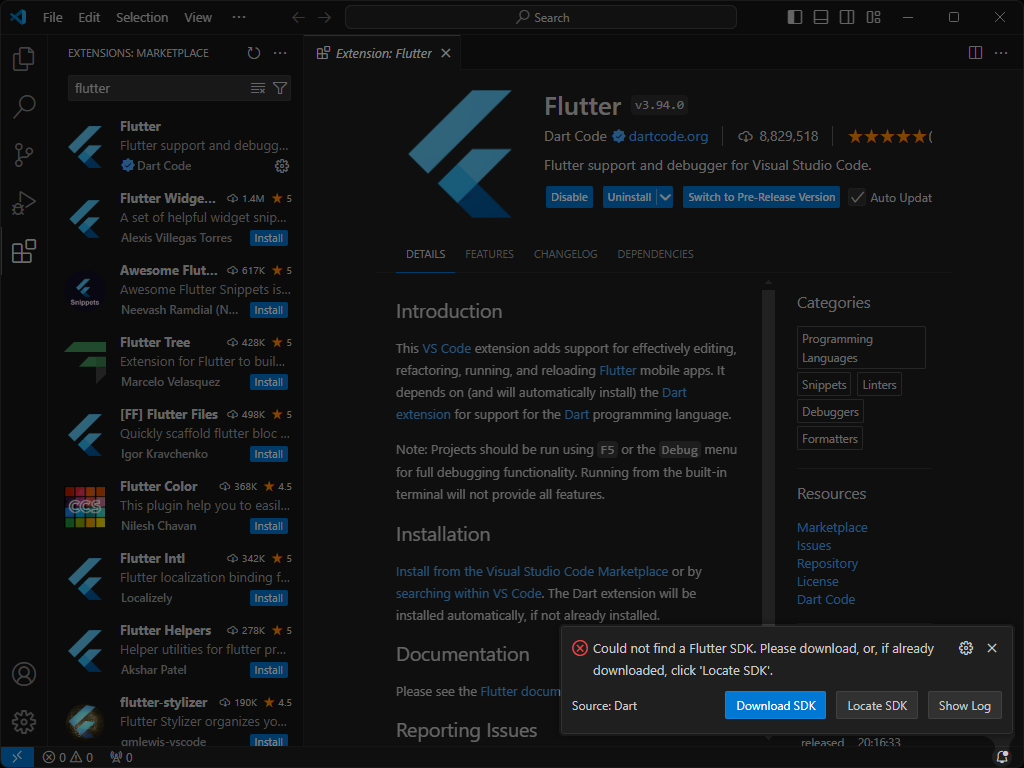Screen dimensions: 1024x768
Task: Open Run and Debug view
Action: [x=24, y=203]
